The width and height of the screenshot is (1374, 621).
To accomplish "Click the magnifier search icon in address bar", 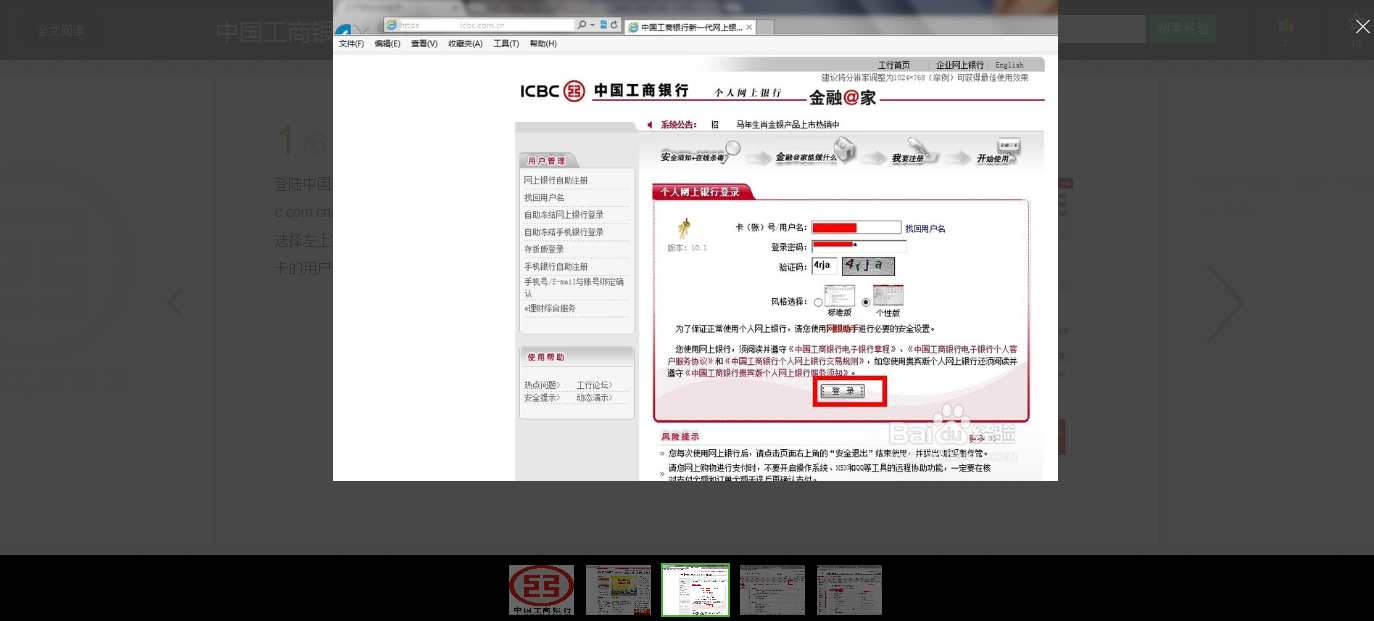I will (x=582, y=24).
